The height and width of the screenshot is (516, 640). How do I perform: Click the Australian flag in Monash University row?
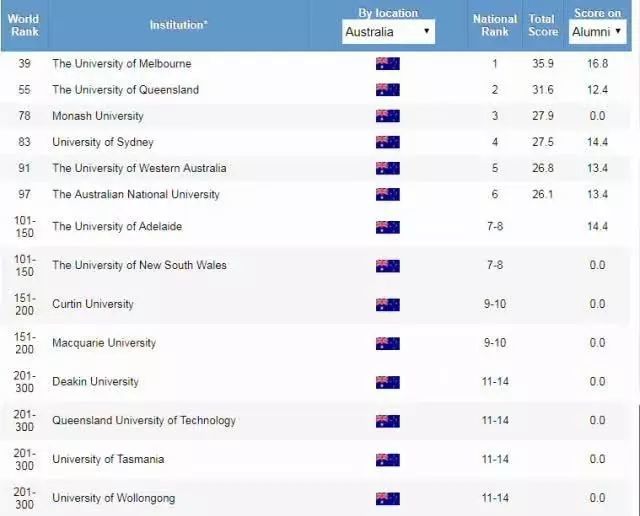coord(388,116)
